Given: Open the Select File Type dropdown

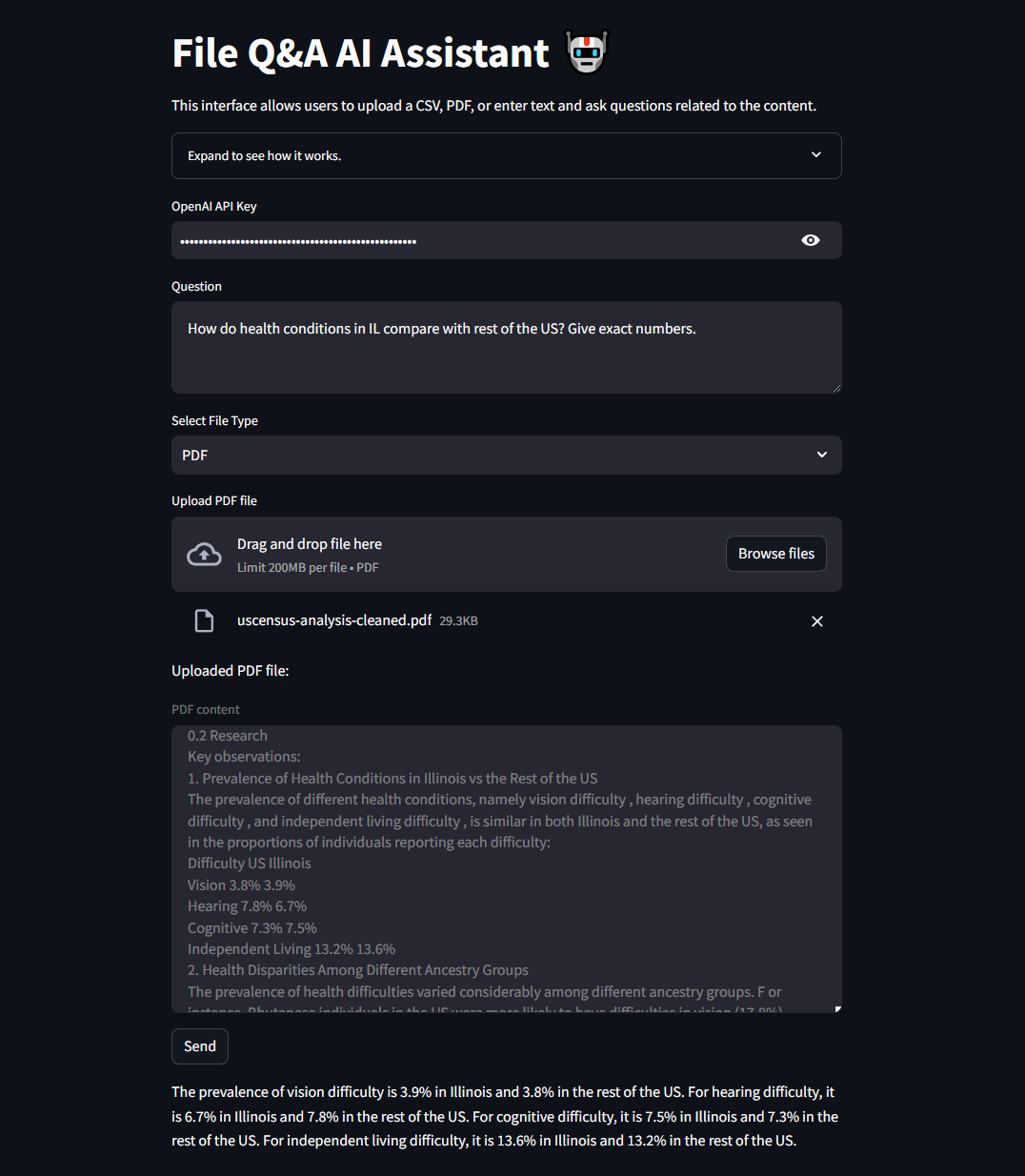Looking at the screenshot, I should (506, 455).
